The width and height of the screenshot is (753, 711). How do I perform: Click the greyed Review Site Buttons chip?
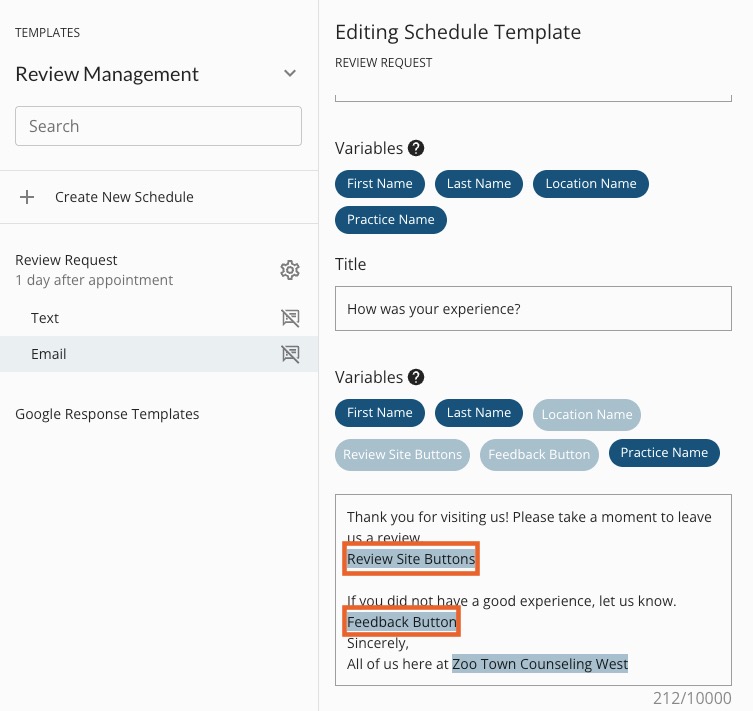point(402,454)
